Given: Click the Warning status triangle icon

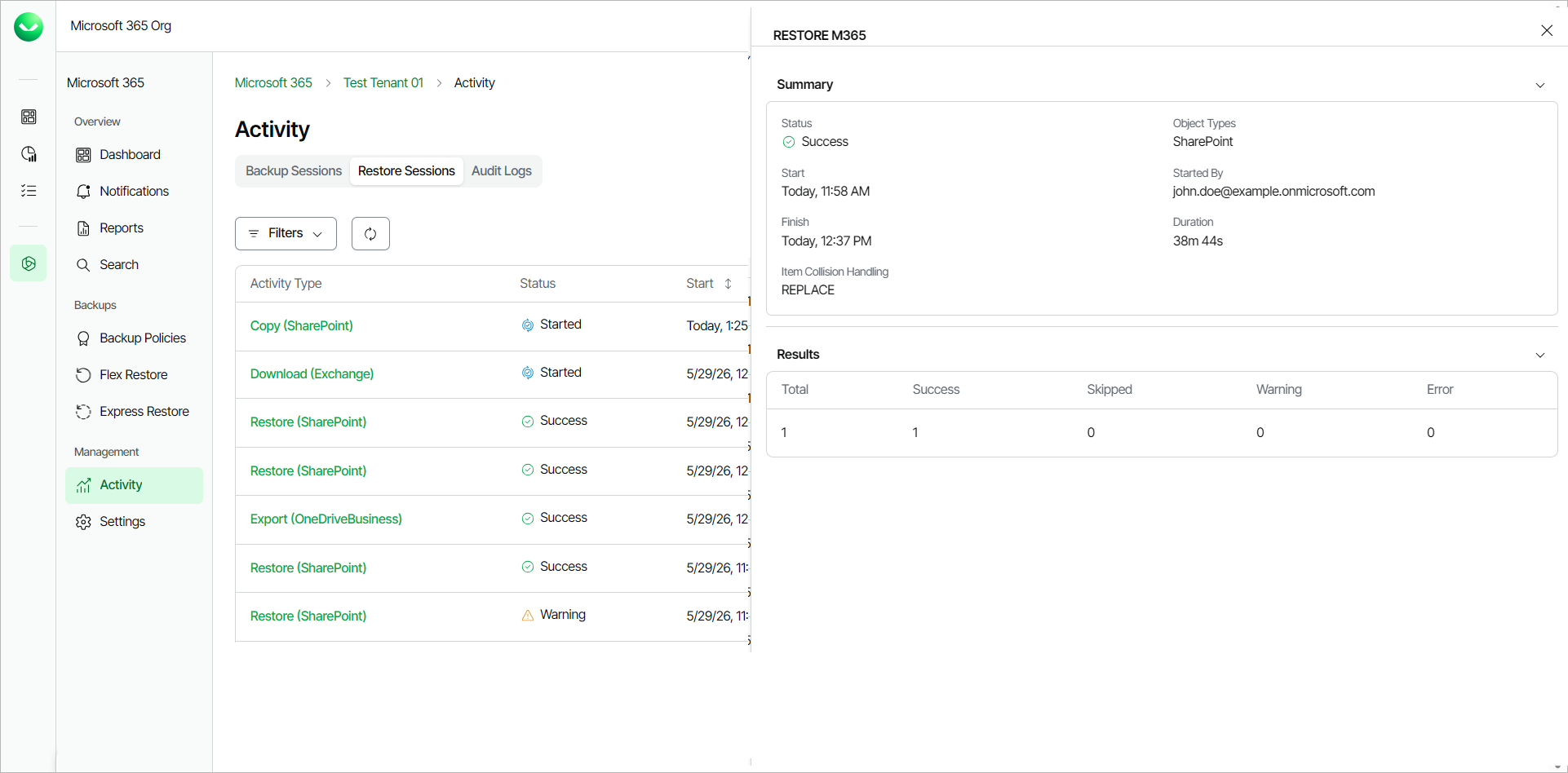Looking at the screenshot, I should 528,616.
